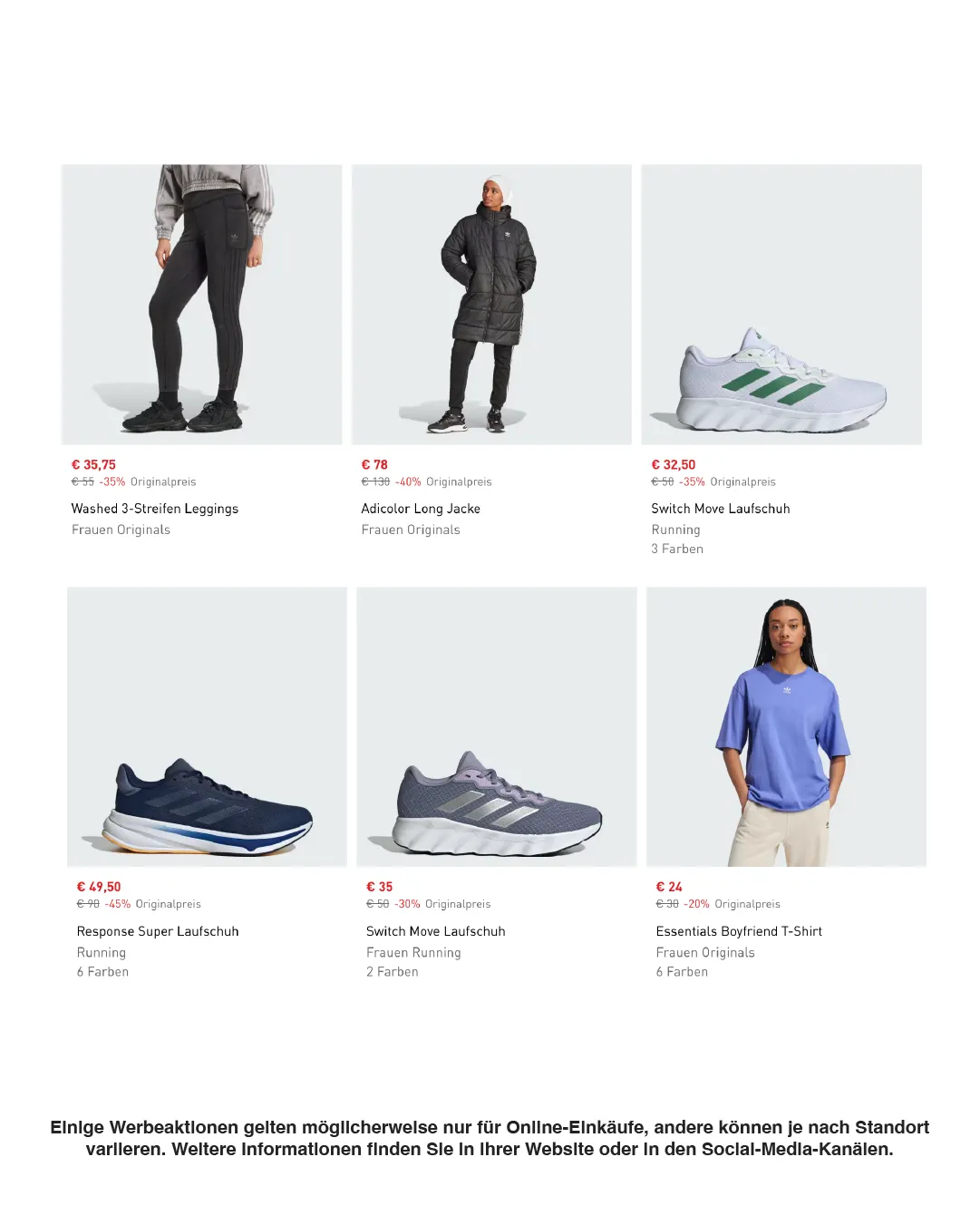Viewport: 980px width, 1225px height.
Task: Open the Washed 3-Streifen Leggings product image
Action: (x=201, y=305)
